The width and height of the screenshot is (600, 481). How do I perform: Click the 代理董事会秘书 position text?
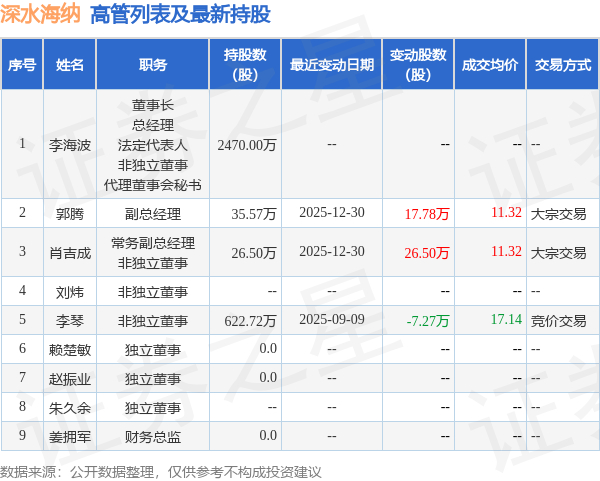click(153, 185)
